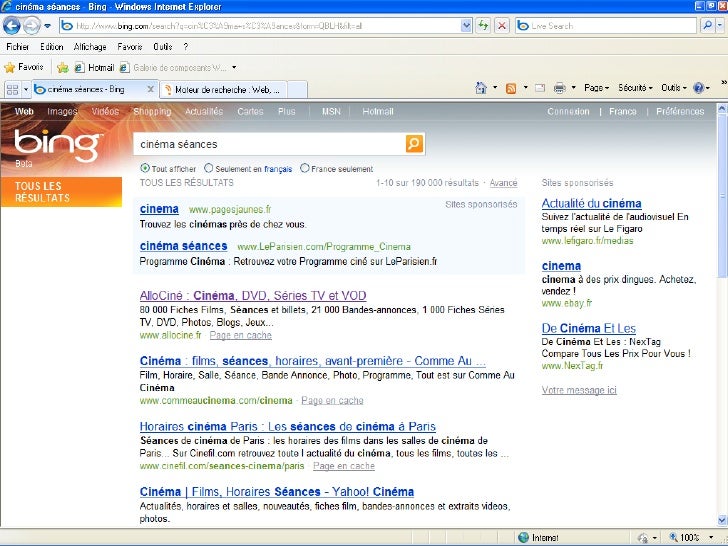728x546 pixels.
Task: Open the Favoris menu in menu bar
Action: (130, 46)
